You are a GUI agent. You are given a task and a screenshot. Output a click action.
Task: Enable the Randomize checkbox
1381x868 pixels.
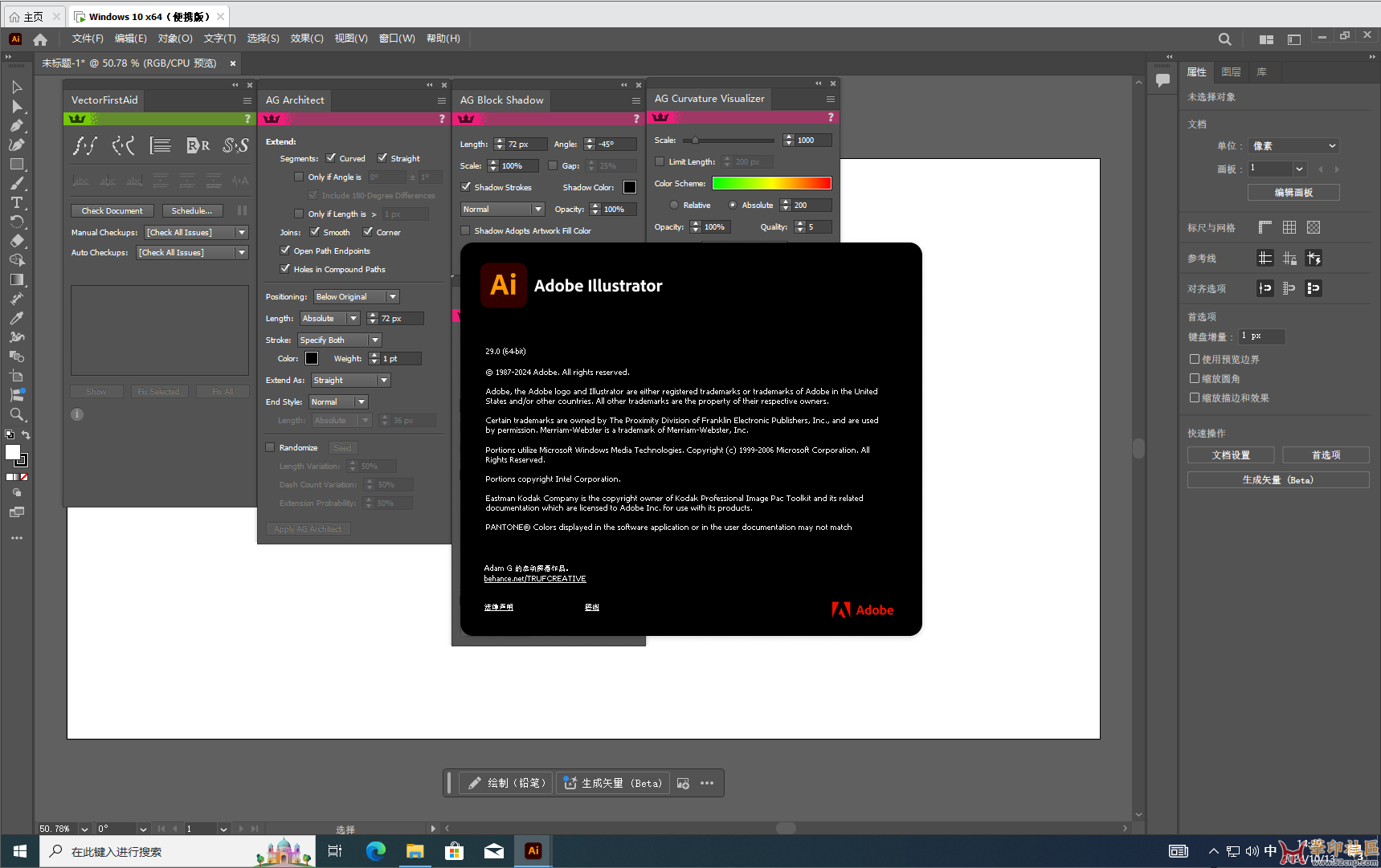[270, 447]
